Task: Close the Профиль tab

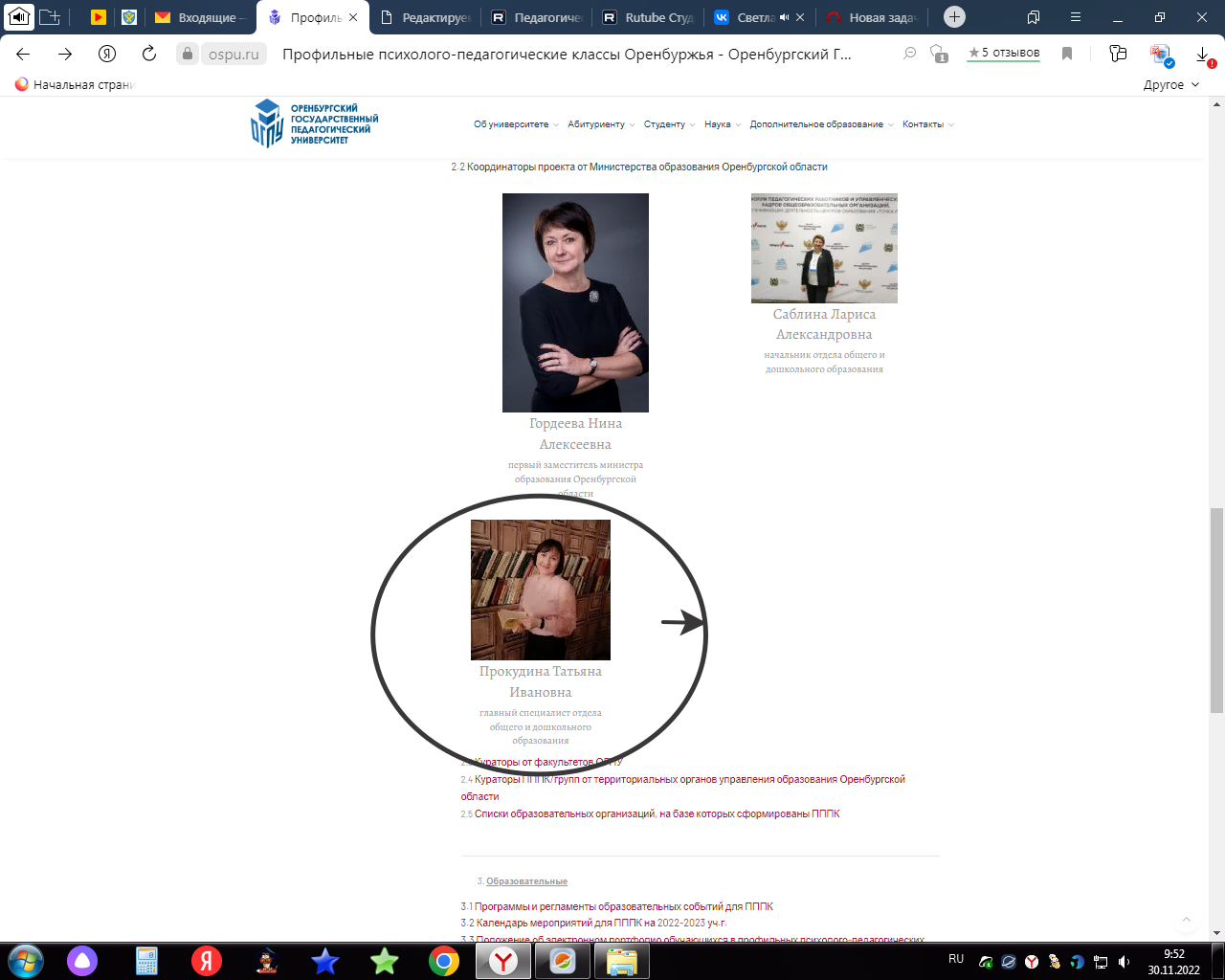Action: [x=353, y=17]
